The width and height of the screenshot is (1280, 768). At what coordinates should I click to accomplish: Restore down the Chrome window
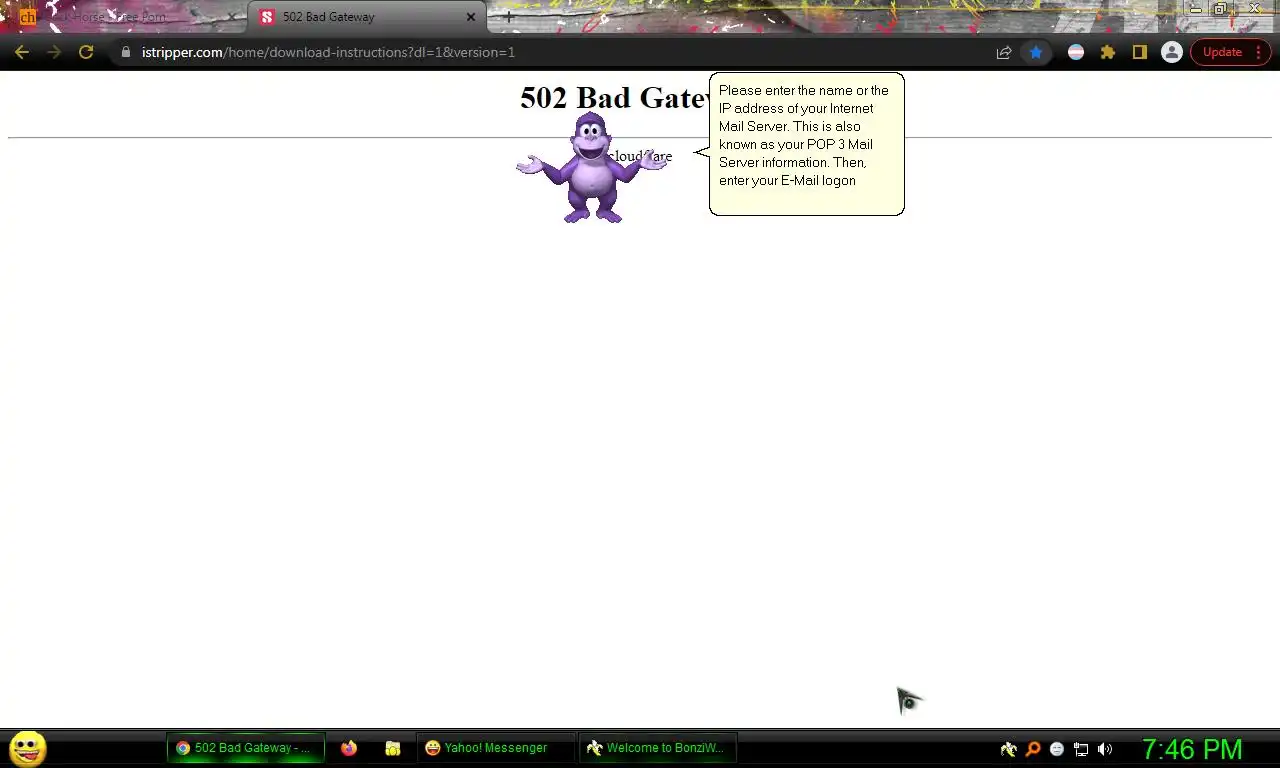(1221, 9)
